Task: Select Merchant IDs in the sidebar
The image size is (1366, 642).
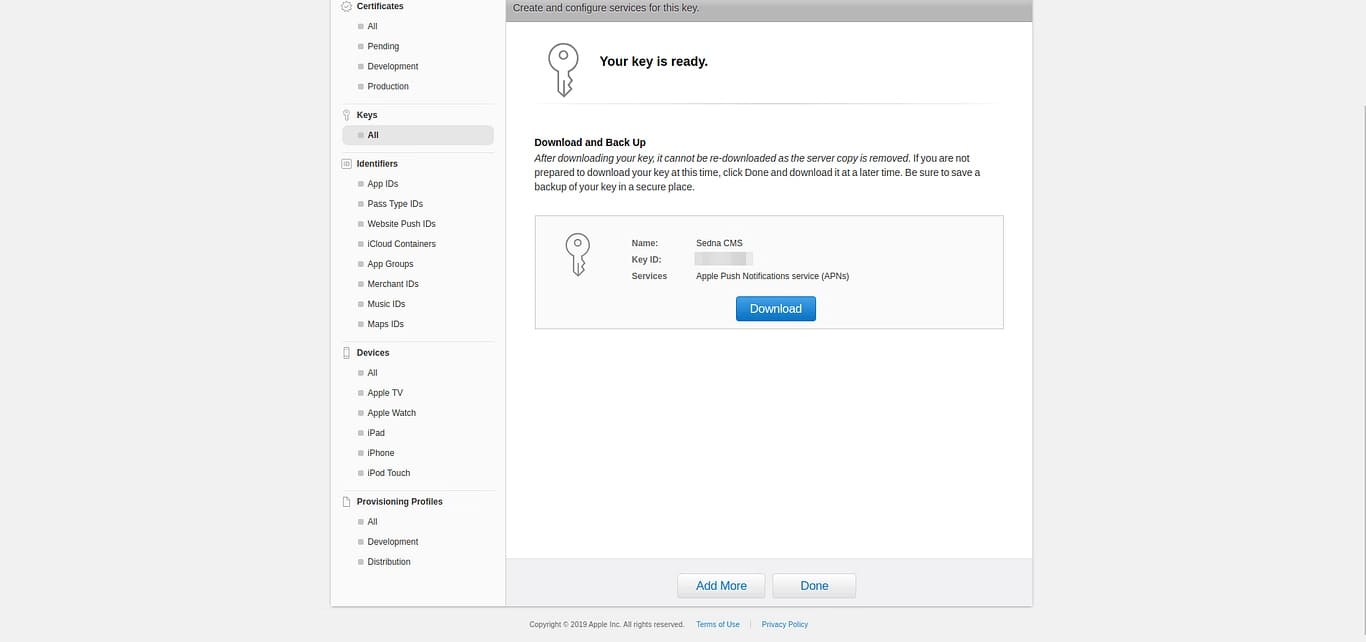Action: click(392, 283)
